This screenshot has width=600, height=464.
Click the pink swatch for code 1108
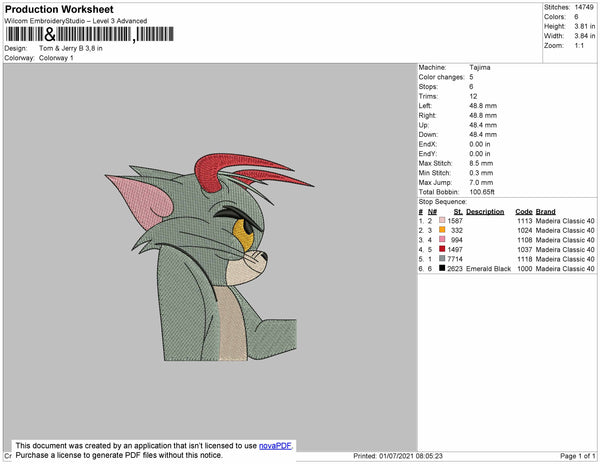click(442, 239)
